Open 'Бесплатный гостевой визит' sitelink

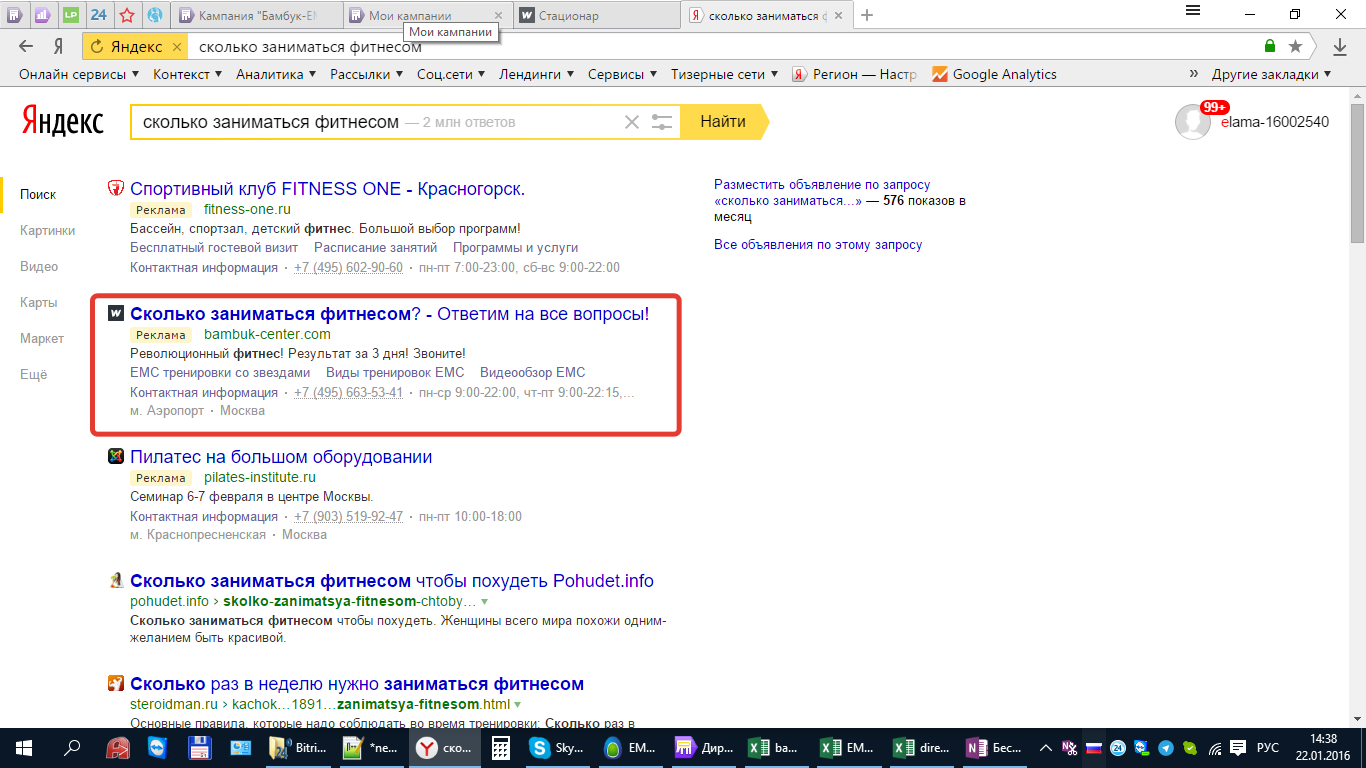(214, 248)
